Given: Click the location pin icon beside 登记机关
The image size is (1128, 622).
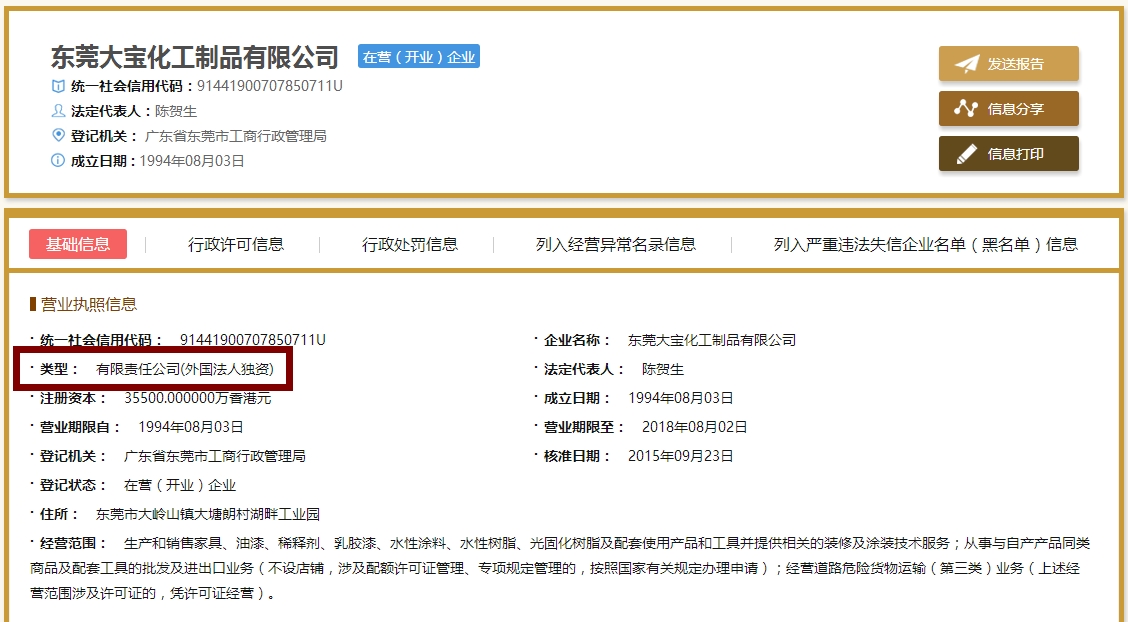Looking at the screenshot, I should click(58, 135).
